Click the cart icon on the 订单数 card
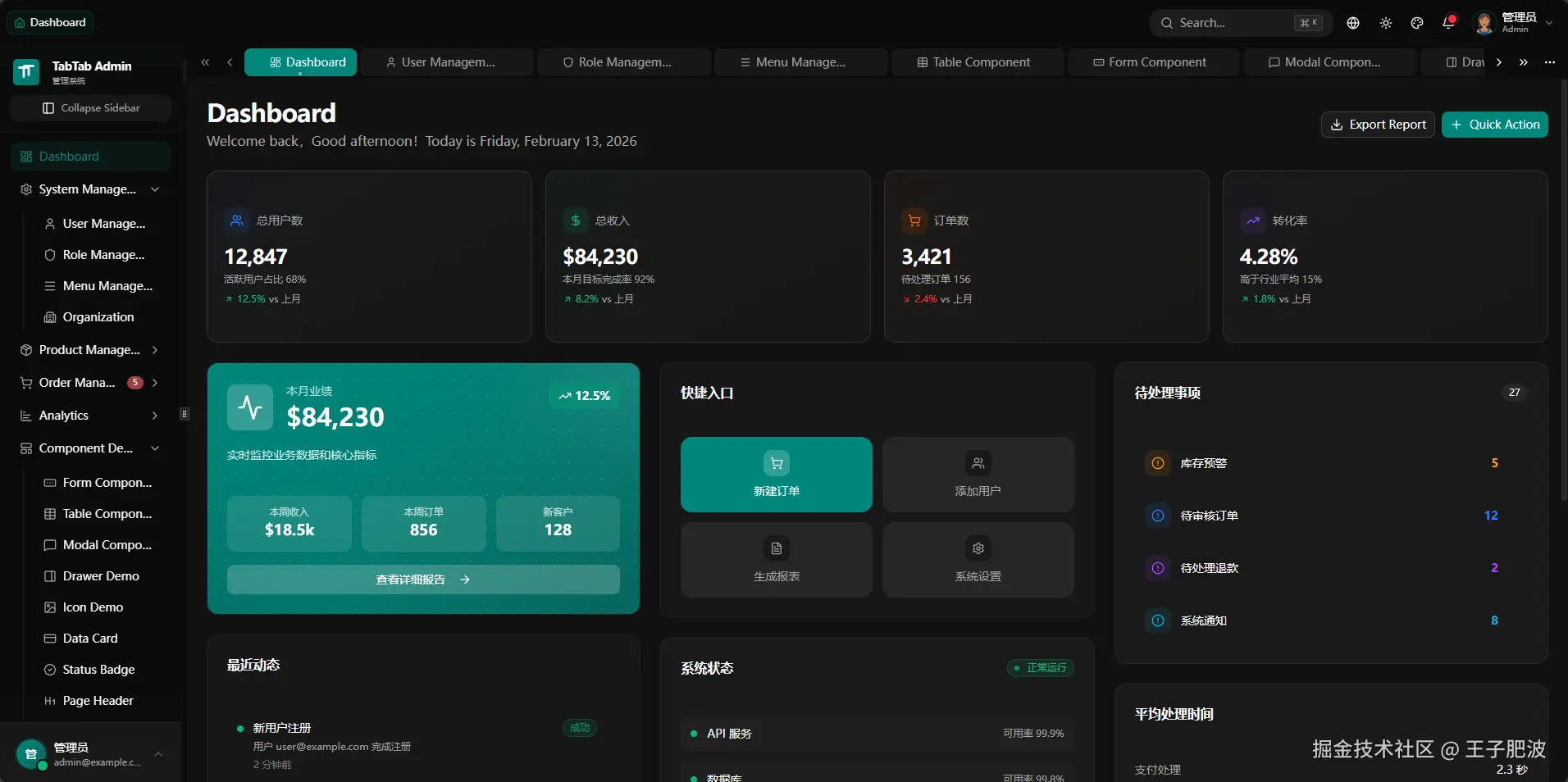 click(914, 221)
